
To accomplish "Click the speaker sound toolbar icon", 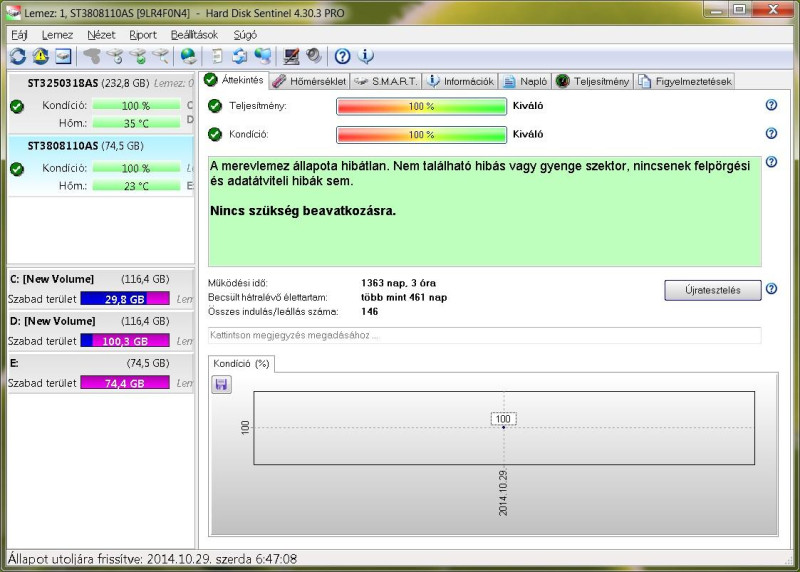I will (314, 56).
